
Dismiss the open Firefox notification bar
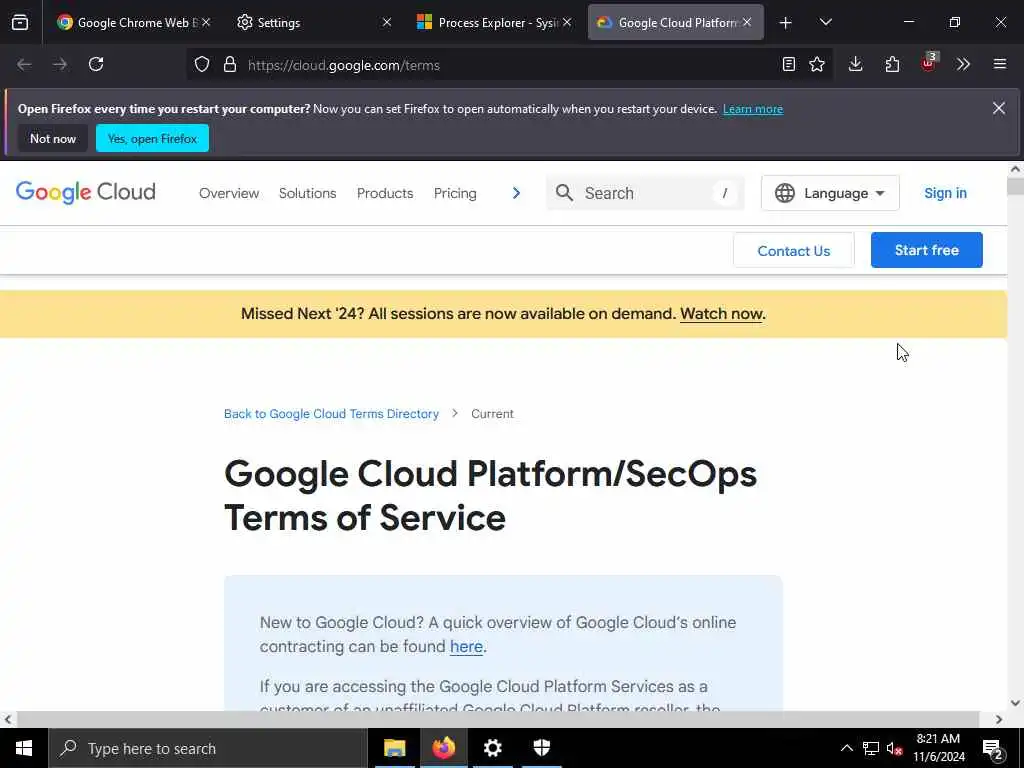[998, 108]
